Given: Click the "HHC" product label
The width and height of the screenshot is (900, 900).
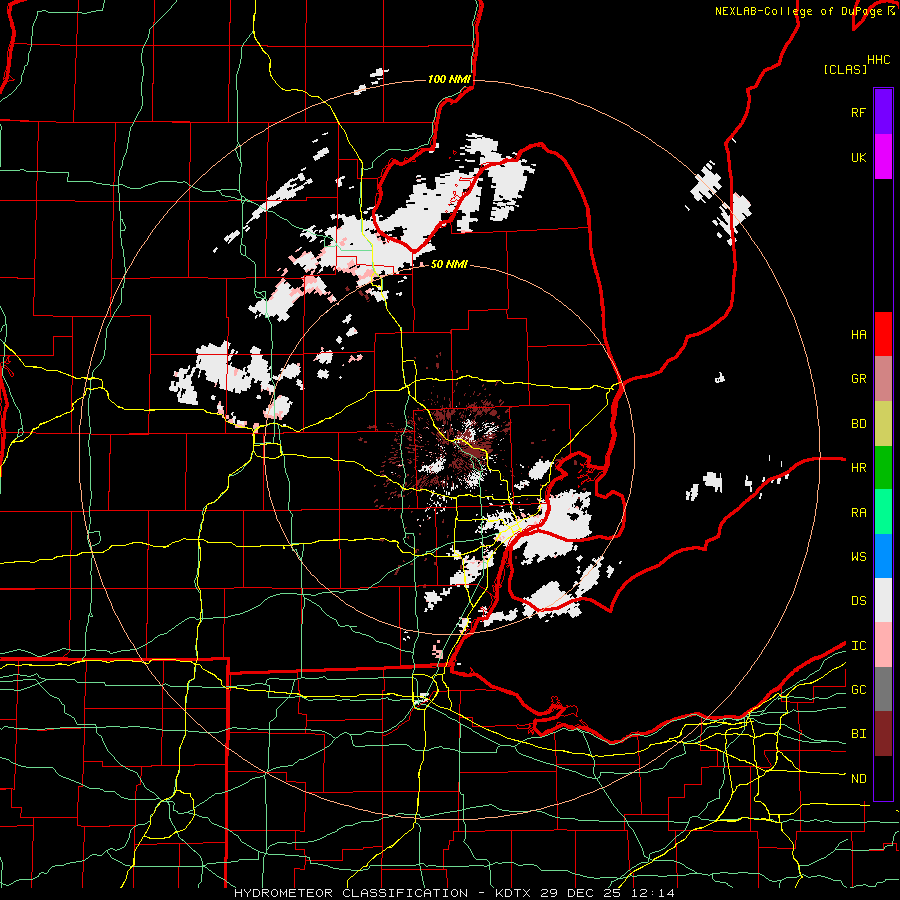Looking at the screenshot, I should tap(878, 60).
